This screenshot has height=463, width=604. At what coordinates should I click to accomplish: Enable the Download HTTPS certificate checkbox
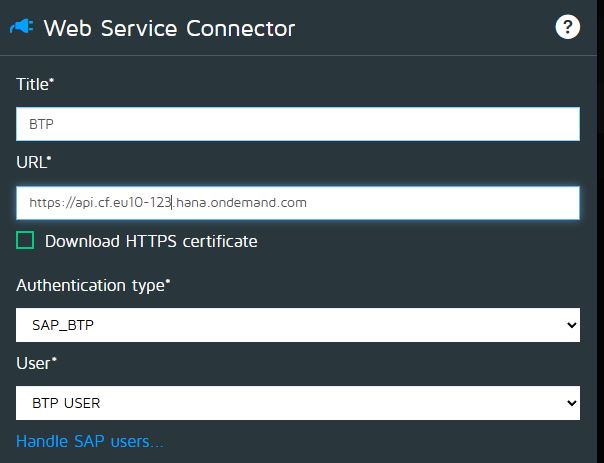click(25, 241)
